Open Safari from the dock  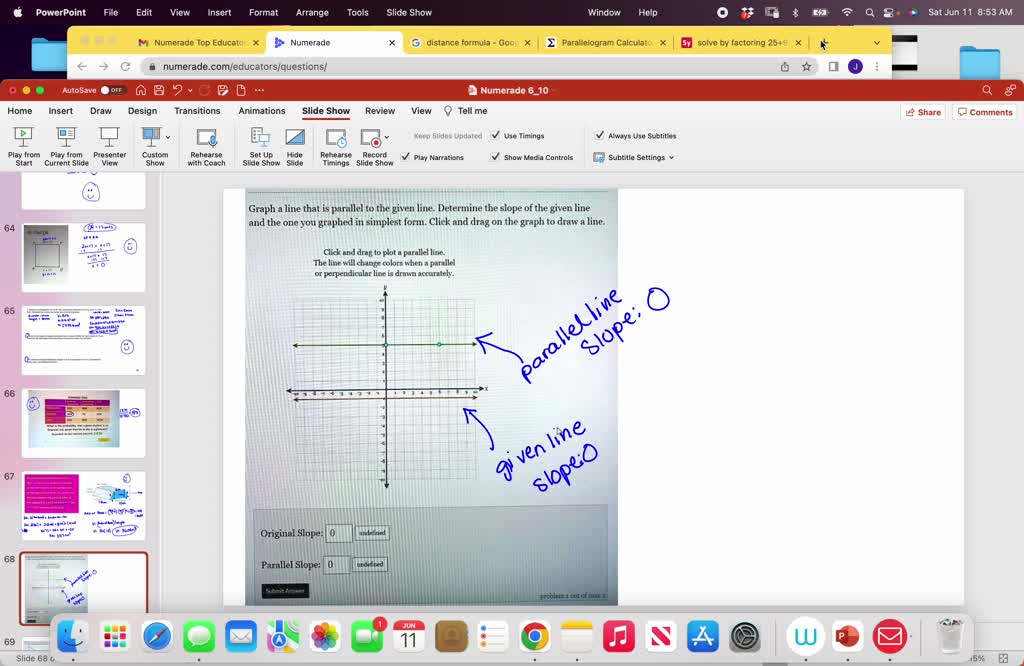click(157, 637)
